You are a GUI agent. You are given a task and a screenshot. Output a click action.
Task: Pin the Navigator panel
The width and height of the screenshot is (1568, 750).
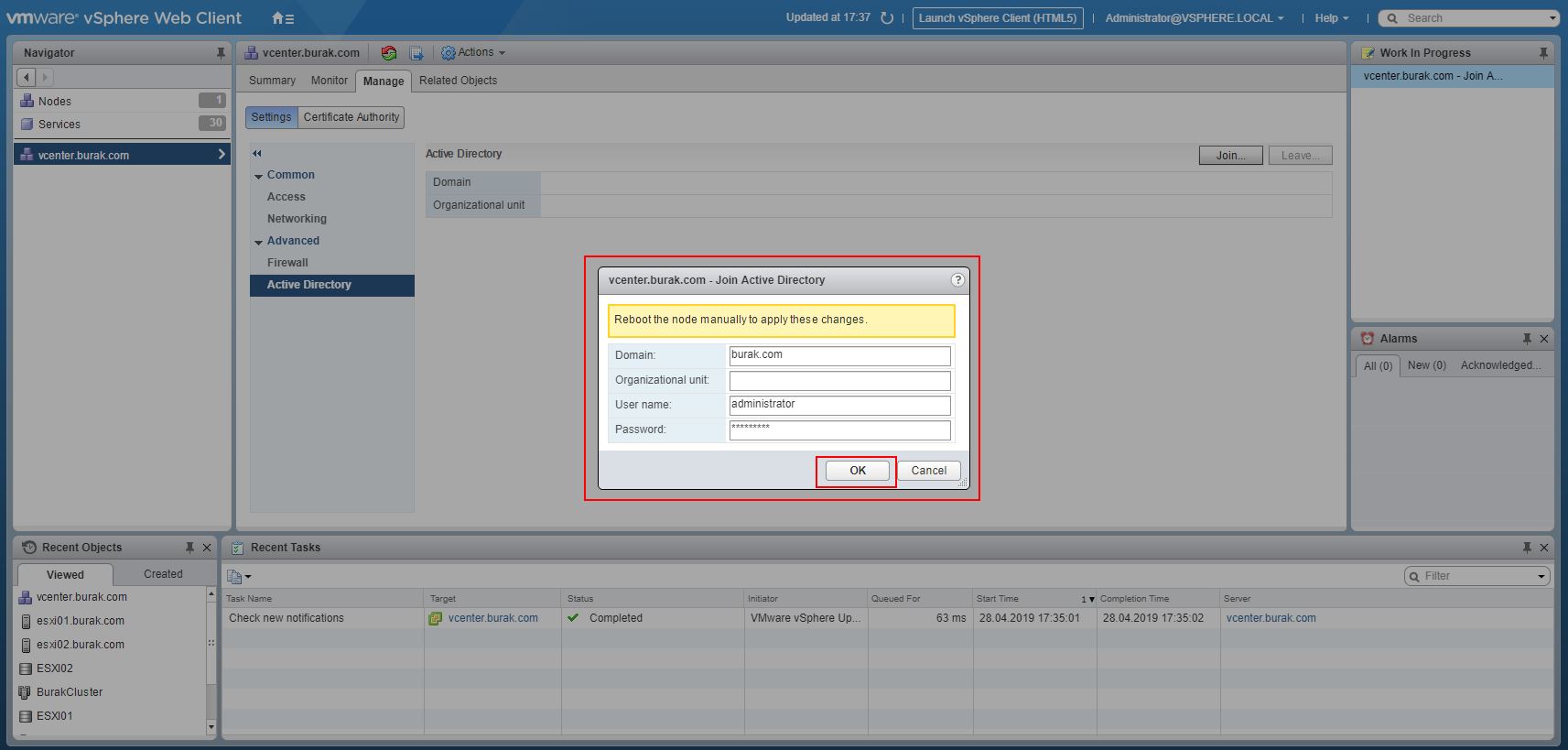[x=221, y=53]
